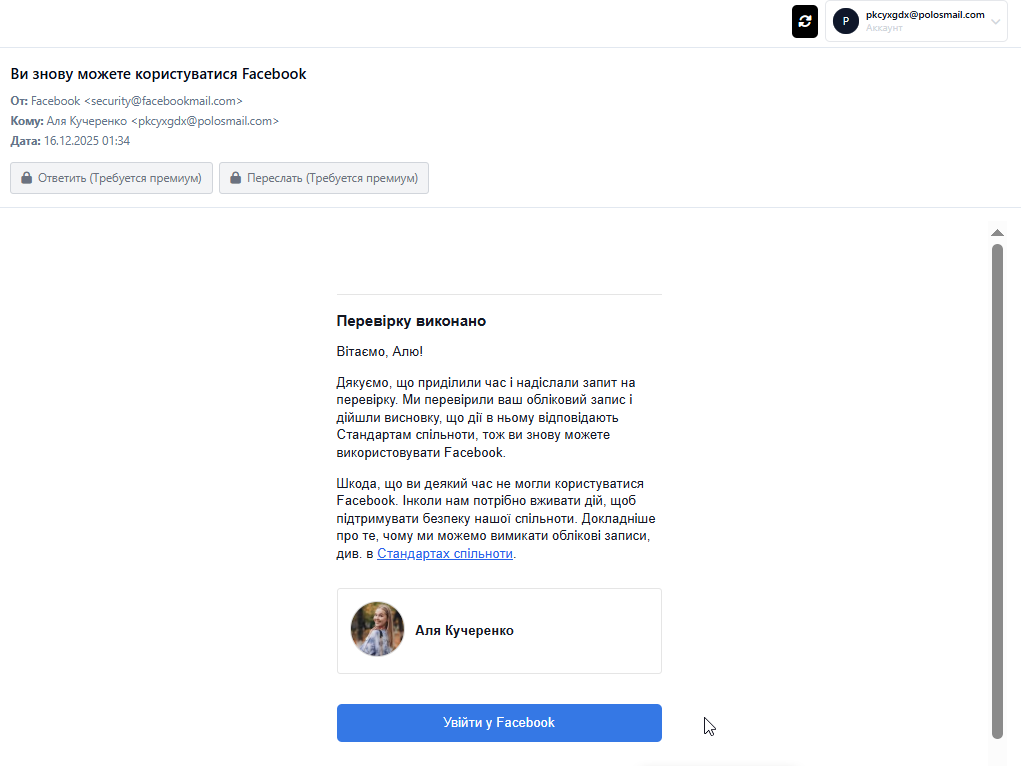Click Аля Кучеренко's profile photo
This screenshot has width=1021, height=766.
pos(377,629)
